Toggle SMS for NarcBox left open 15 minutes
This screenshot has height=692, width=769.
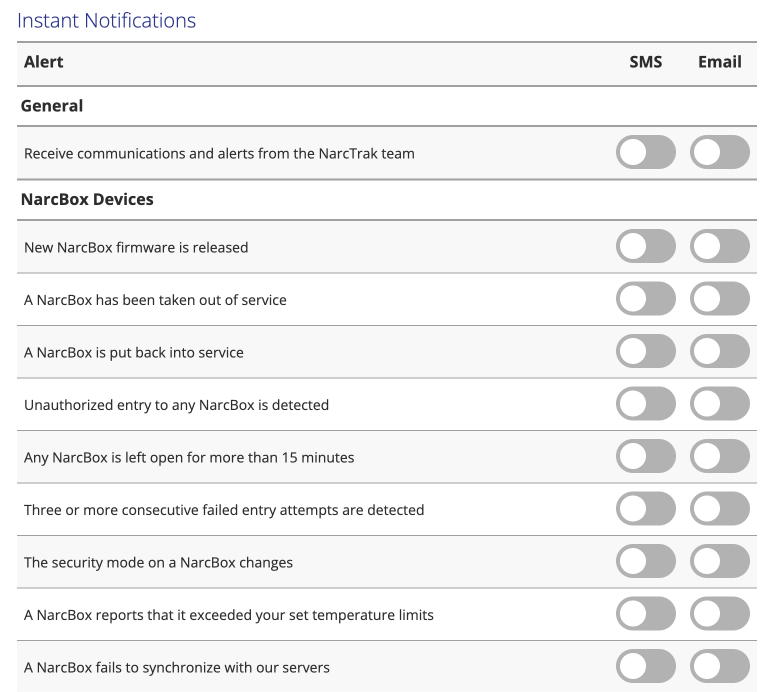point(646,457)
